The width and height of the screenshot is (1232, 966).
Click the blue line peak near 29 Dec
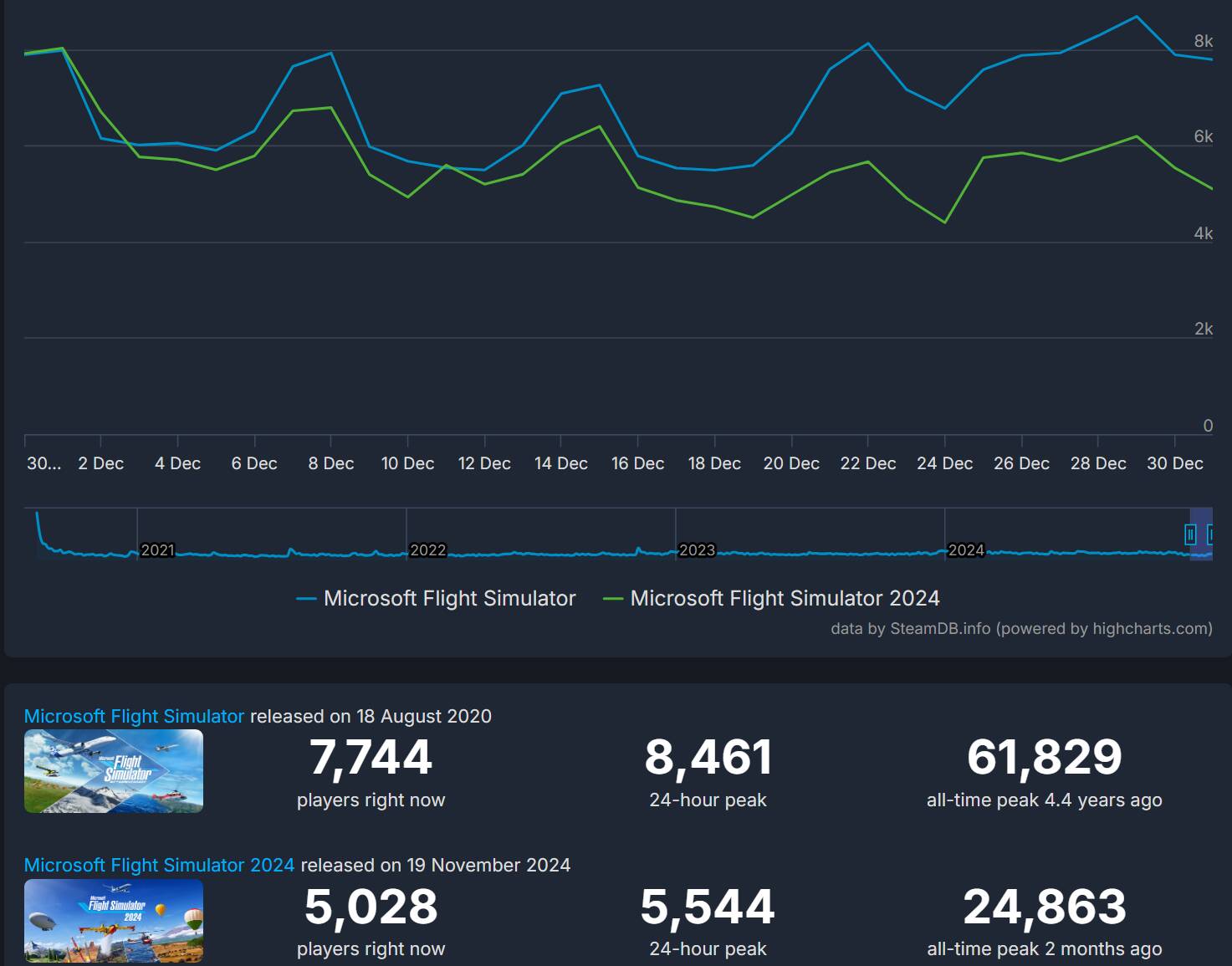[x=1137, y=17]
